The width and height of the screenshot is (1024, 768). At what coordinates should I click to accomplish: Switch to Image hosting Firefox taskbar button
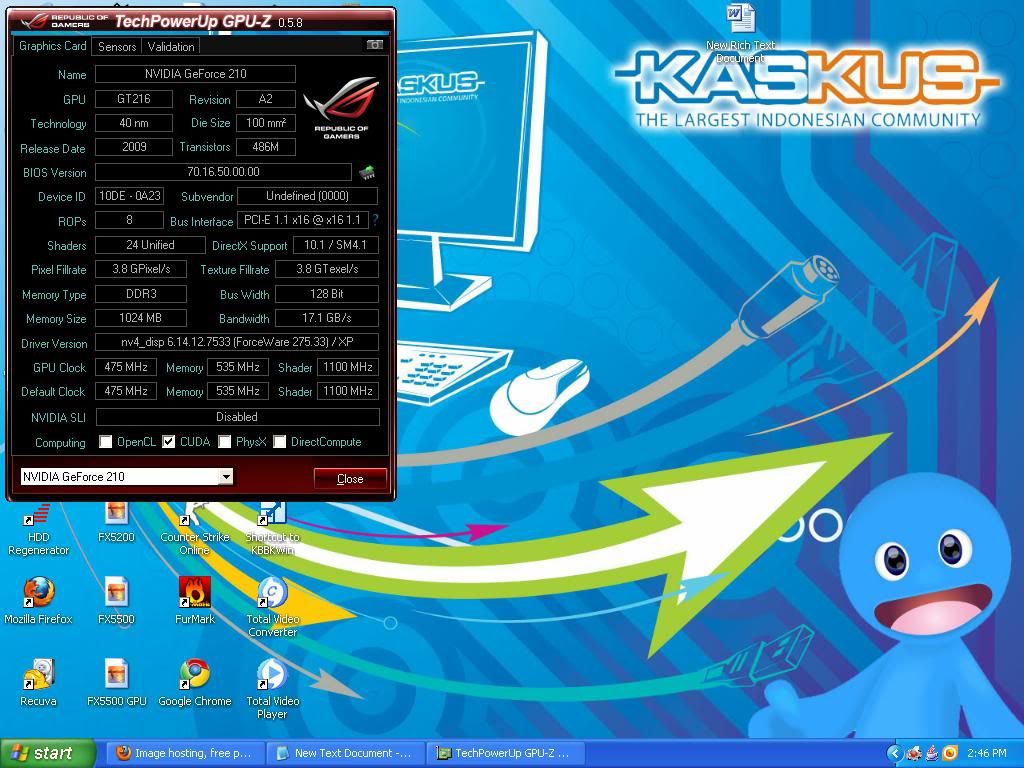click(x=184, y=754)
